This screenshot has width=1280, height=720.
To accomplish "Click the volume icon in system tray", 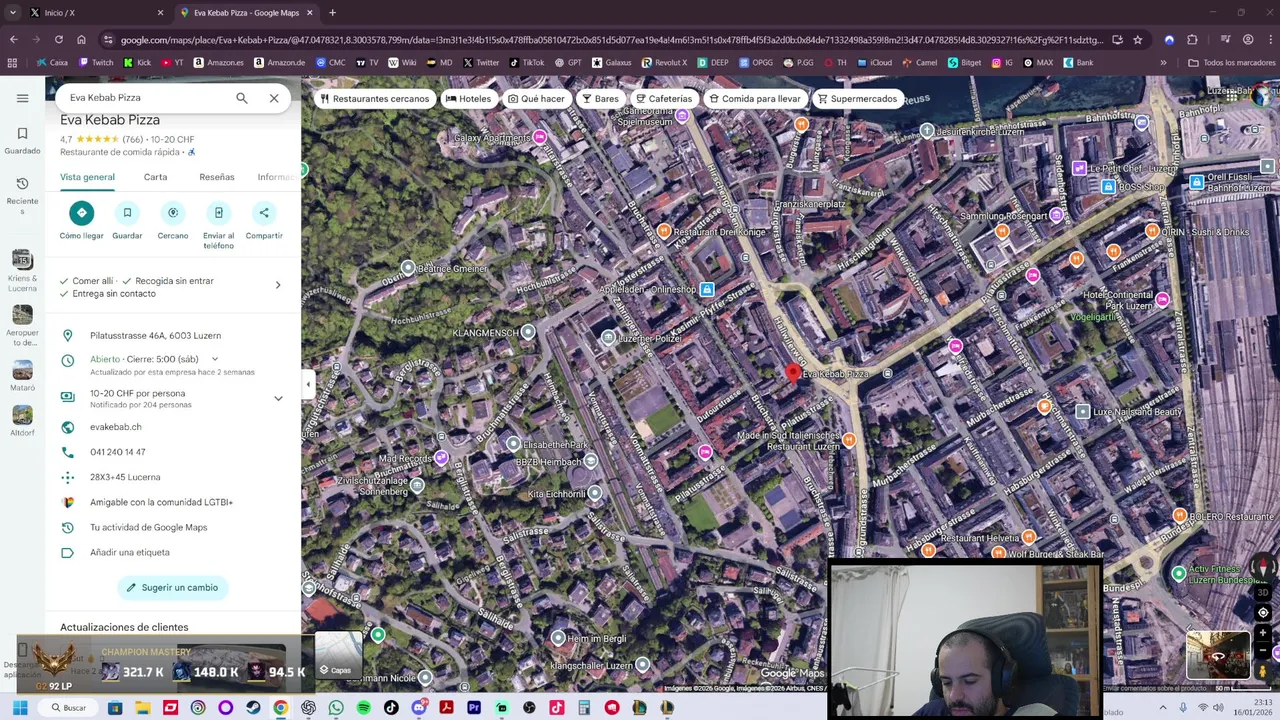I will coord(1219,708).
